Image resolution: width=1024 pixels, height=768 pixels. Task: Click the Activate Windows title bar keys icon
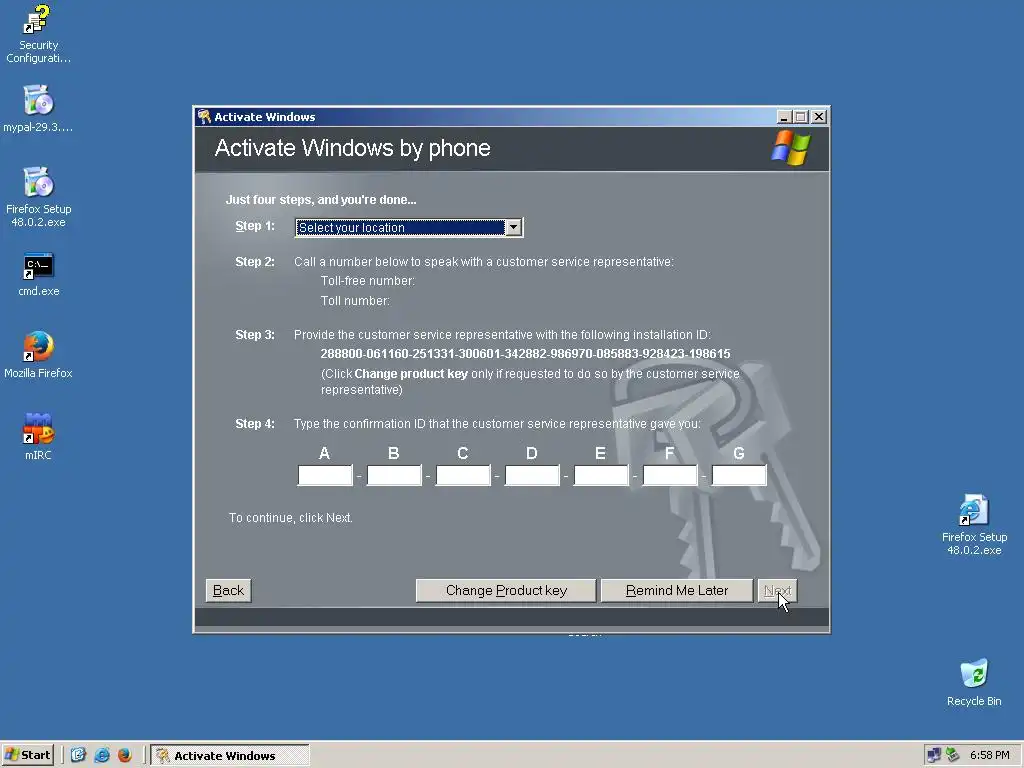coord(204,117)
